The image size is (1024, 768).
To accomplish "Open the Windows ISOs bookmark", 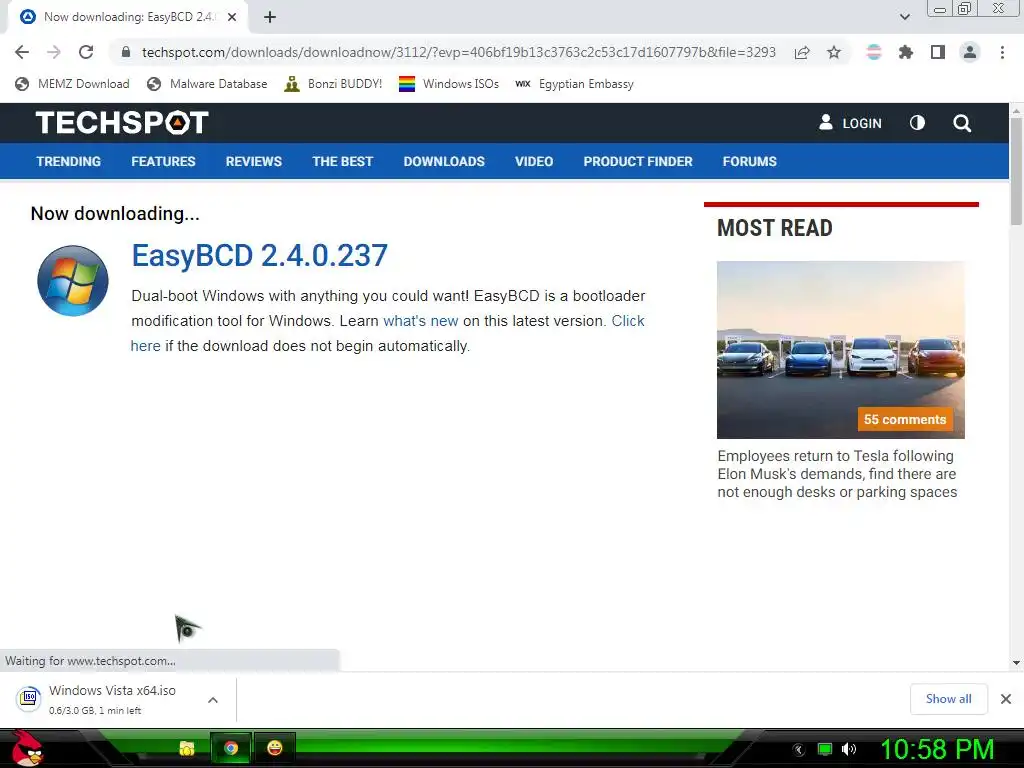I will click(x=449, y=84).
